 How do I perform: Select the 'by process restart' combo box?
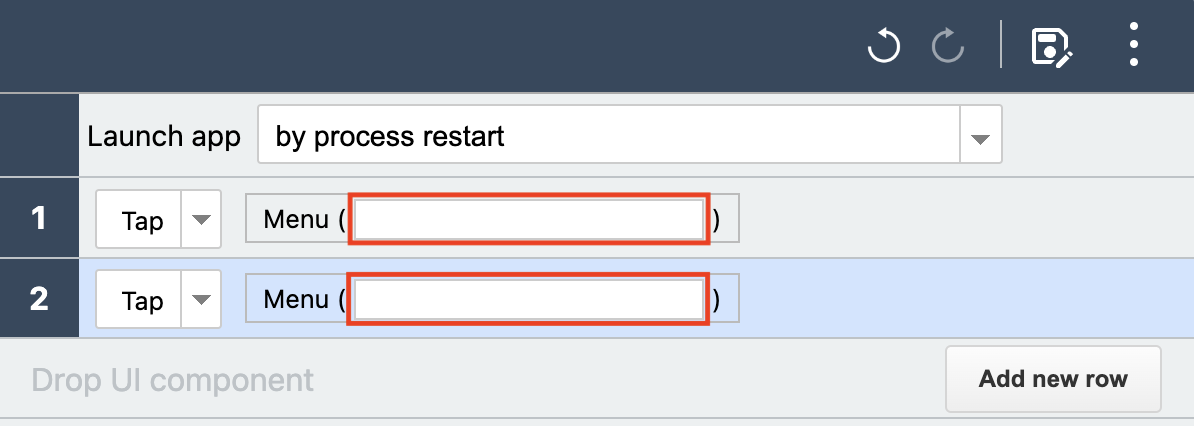coord(608,134)
